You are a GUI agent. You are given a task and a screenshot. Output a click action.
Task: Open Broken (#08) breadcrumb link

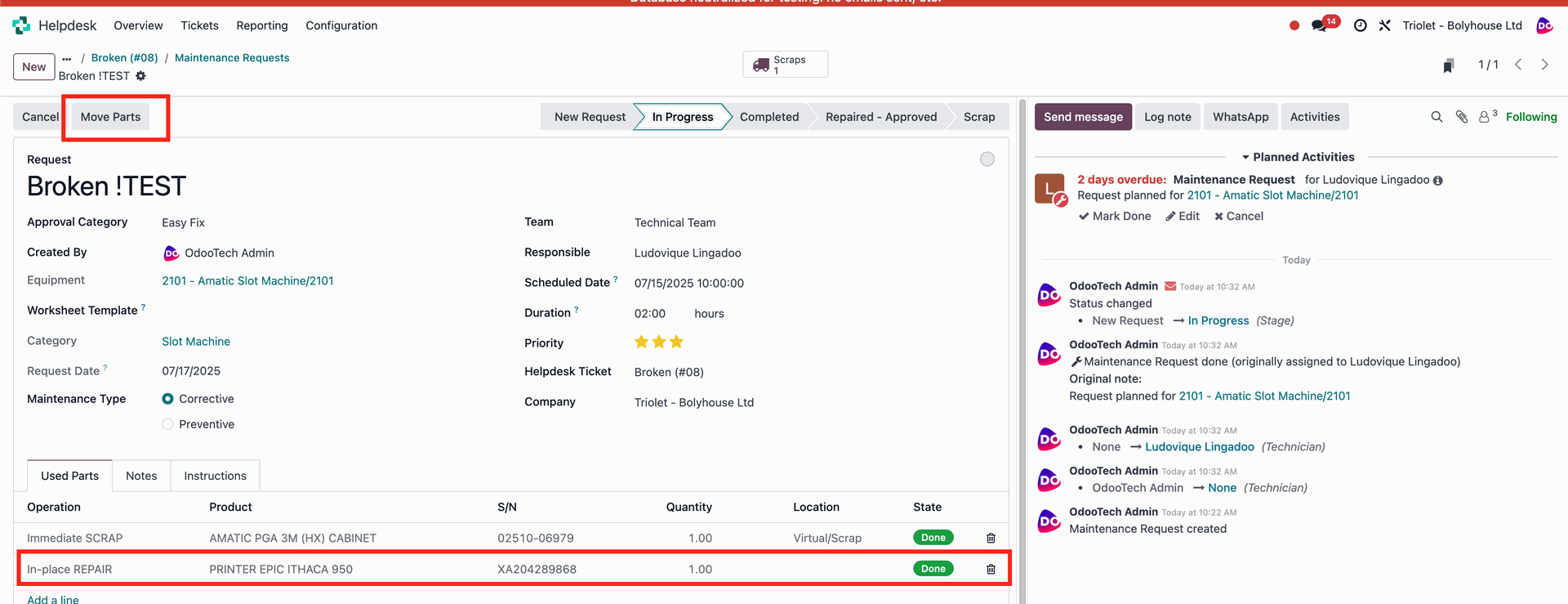point(124,58)
